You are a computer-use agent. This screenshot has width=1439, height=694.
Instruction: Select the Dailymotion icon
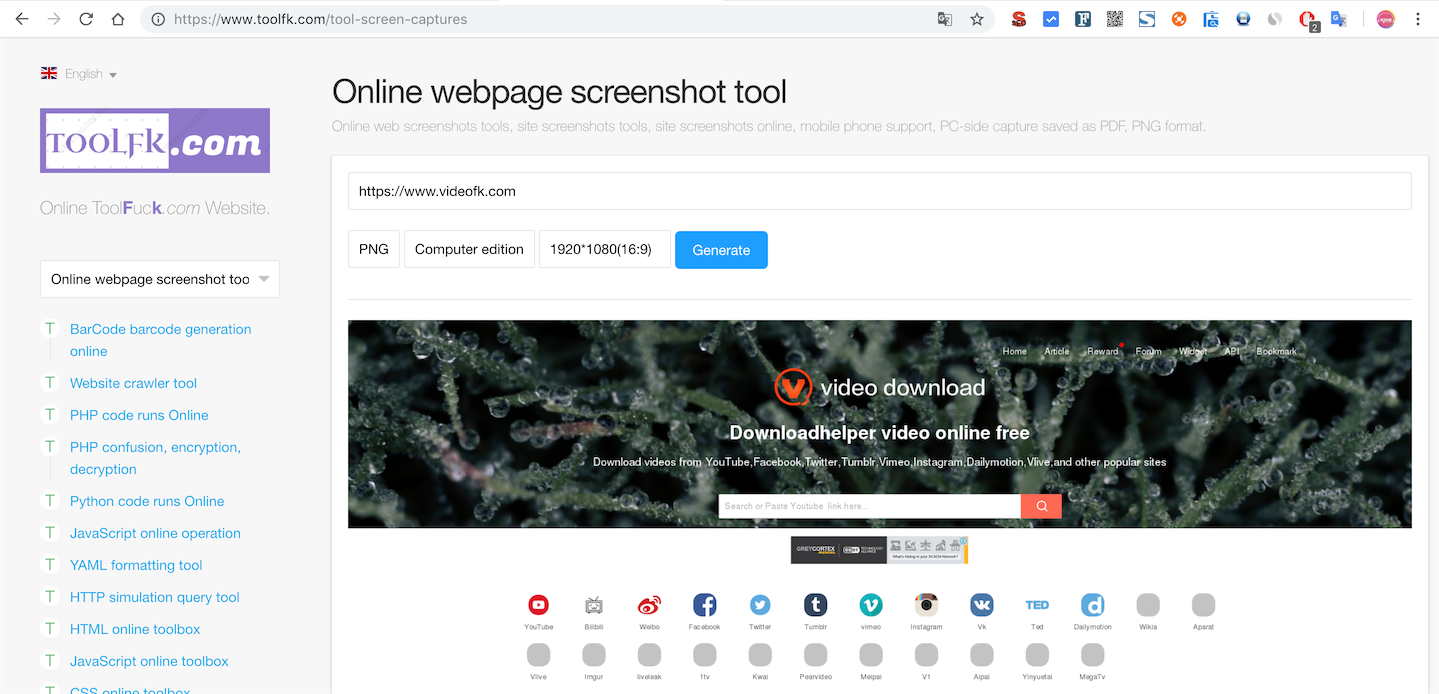click(1092, 605)
